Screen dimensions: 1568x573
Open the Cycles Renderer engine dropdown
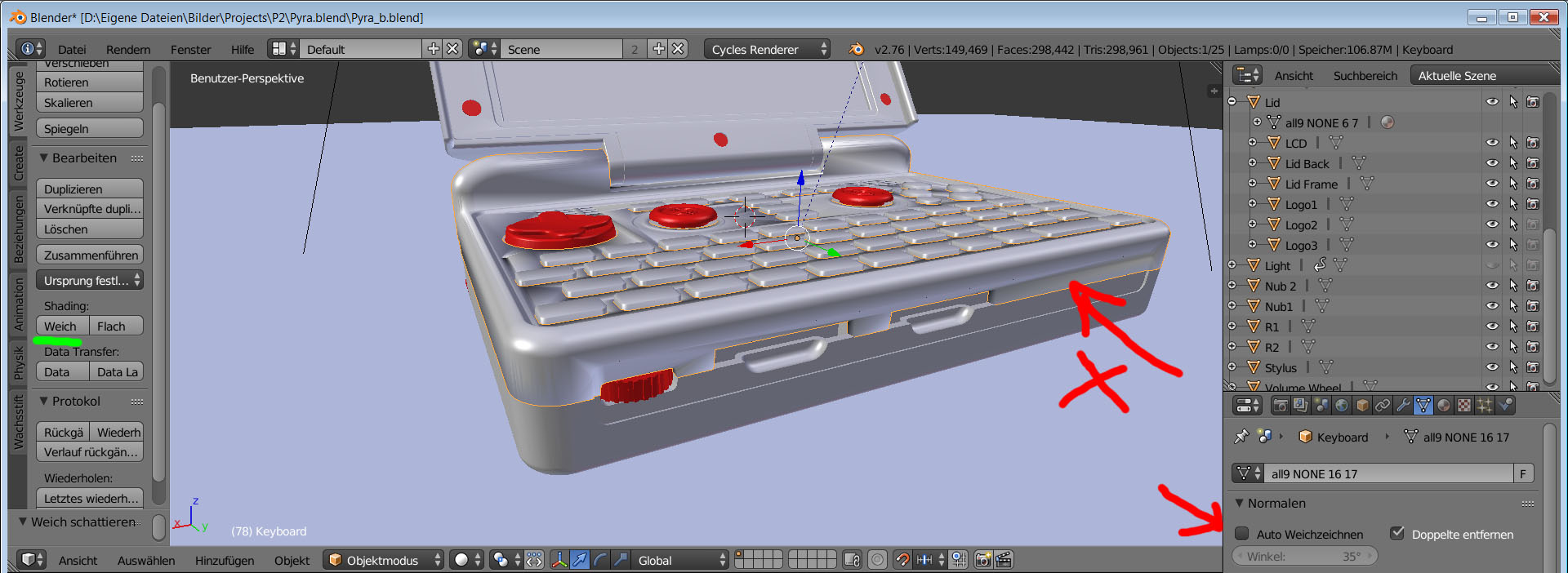pyautogui.click(x=768, y=50)
